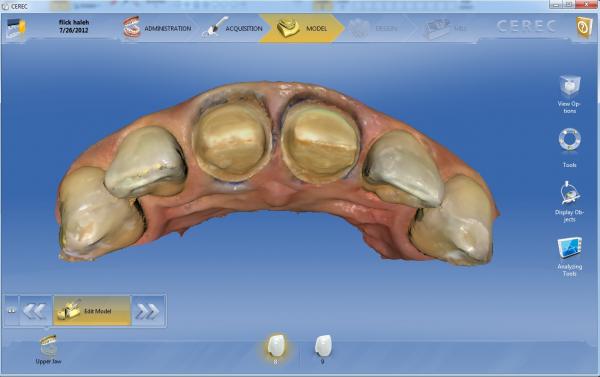Open the Tools wheel icon
The height and width of the screenshot is (377, 600).
pyautogui.click(x=569, y=139)
